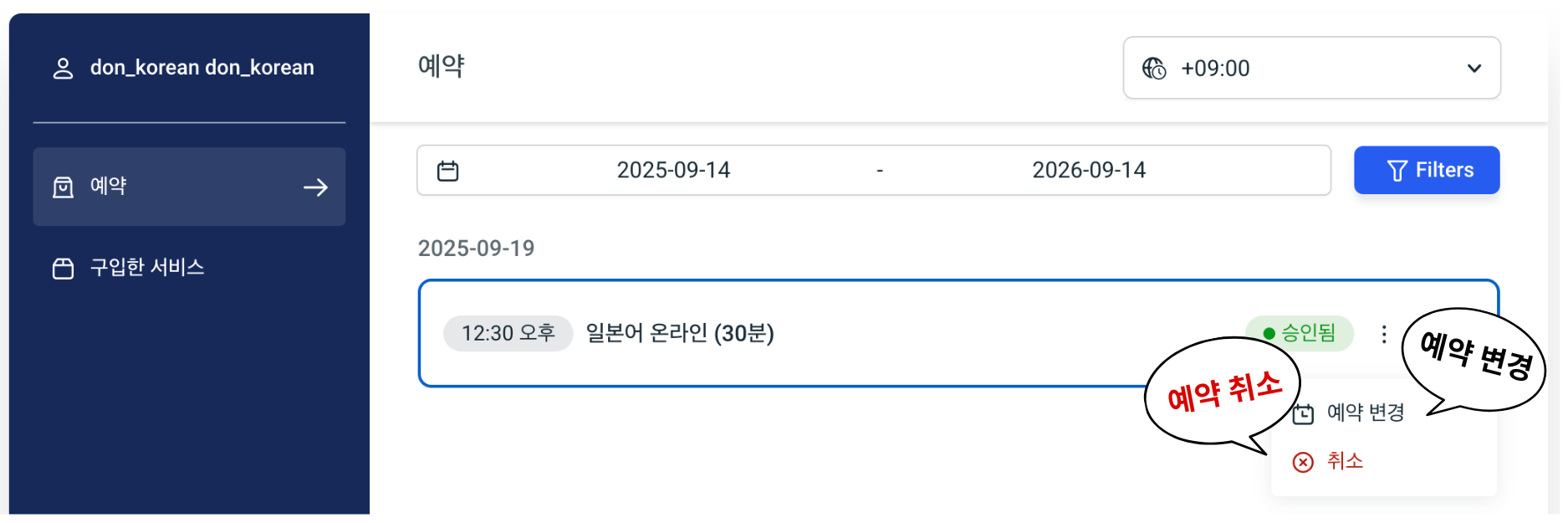Click the 구입한 서비스 package icon
Image resolution: width=1568 pixels, height=523 pixels.
tap(63, 268)
